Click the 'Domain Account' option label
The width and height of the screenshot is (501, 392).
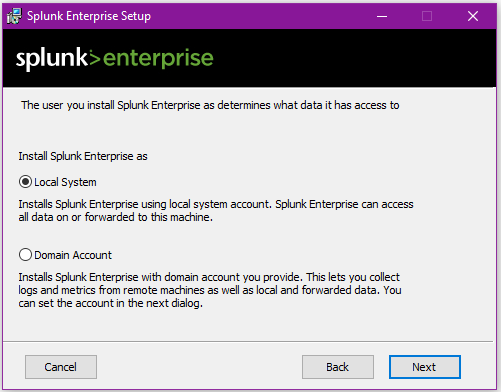coord(73,255)
